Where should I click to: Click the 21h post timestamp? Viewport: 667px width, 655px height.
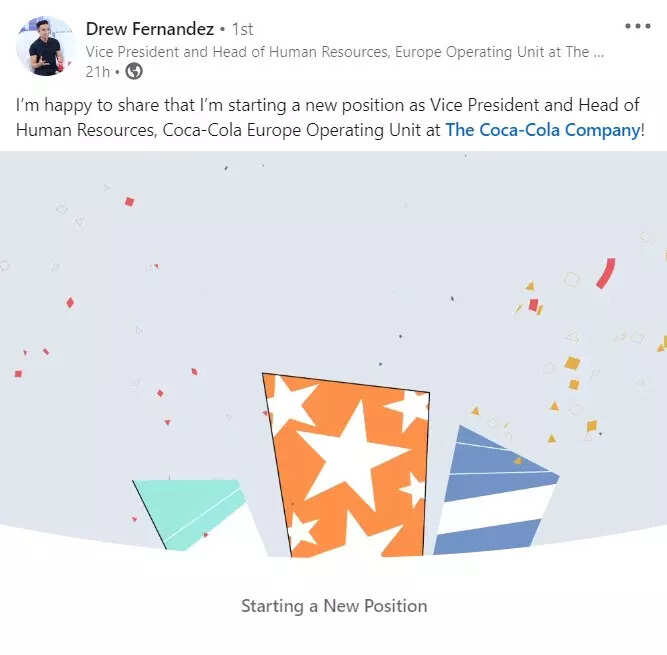click(x=97, y=71)
